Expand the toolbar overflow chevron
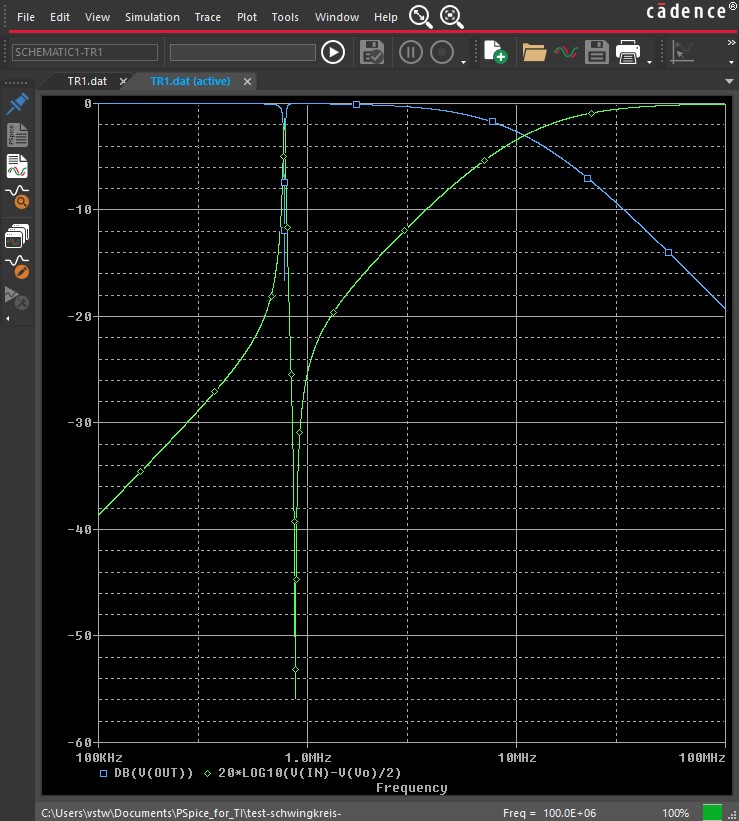The width and height of the screenshot is (739, 821). [732, 43]
